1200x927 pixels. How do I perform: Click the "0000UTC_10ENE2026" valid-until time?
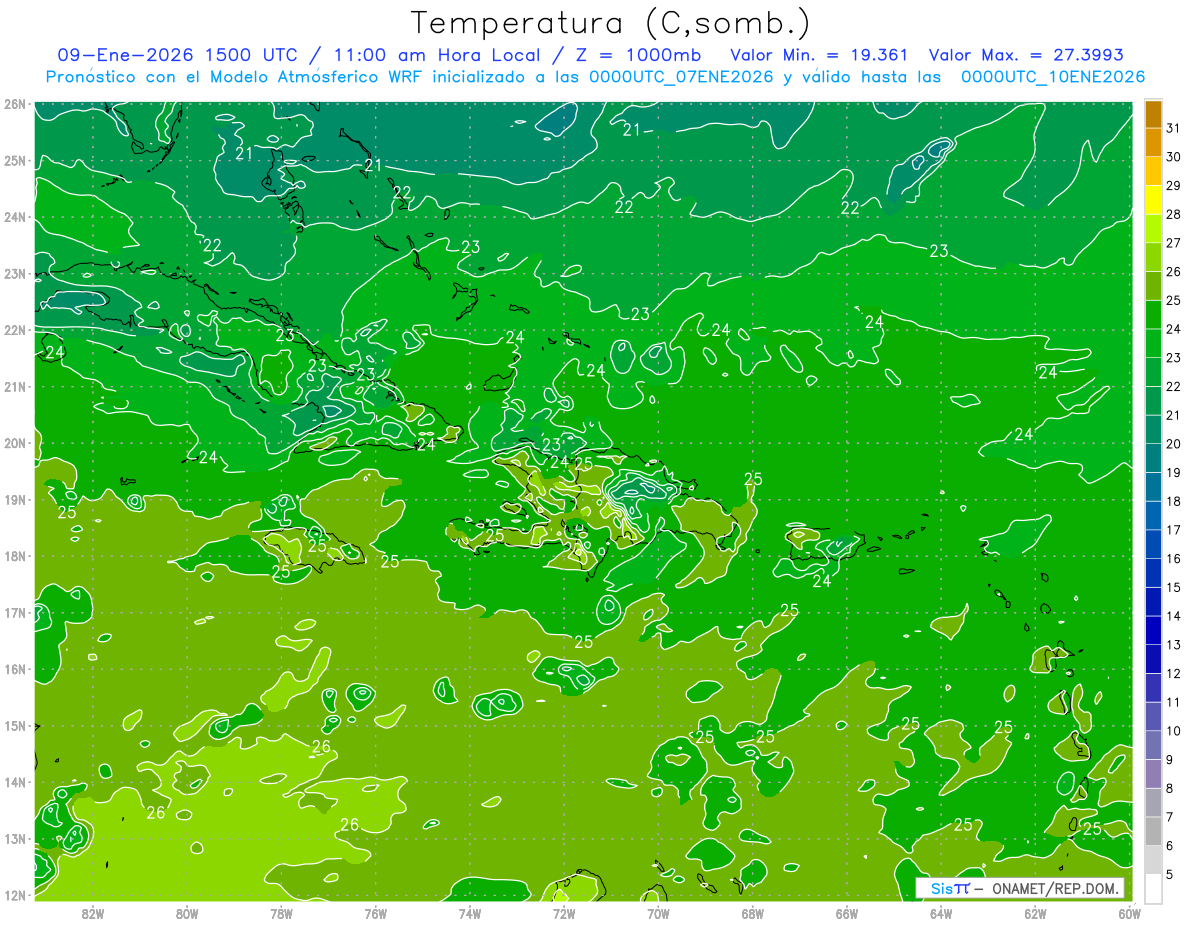pyautogui.click(x=1053, y=77)
